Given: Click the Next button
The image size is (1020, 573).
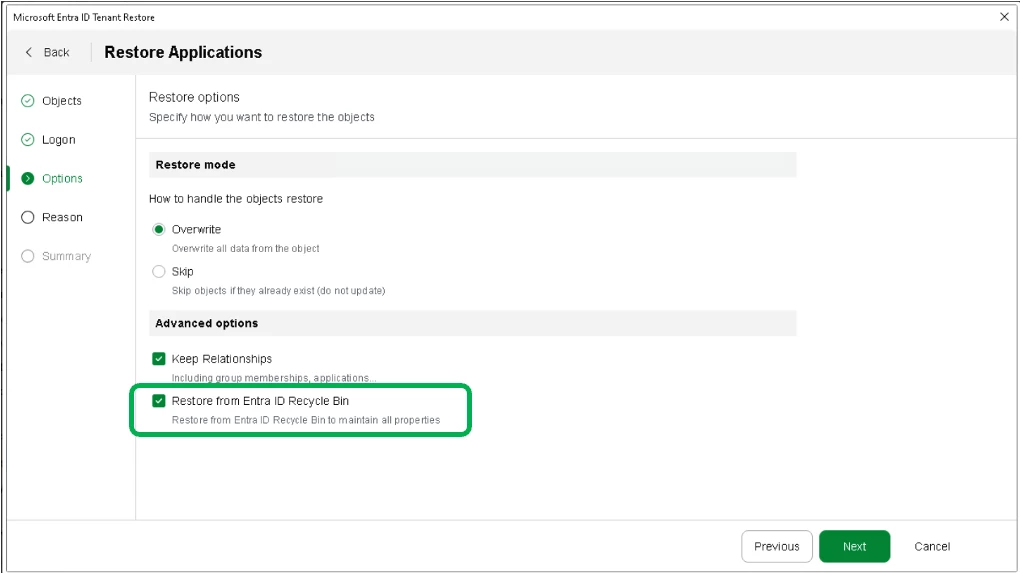Looking at the screenshot, I should pyautogui.click(x=854, y=546).
